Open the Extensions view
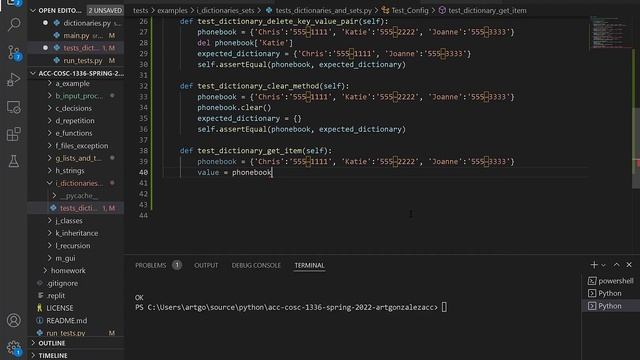 tap(14, 134)
